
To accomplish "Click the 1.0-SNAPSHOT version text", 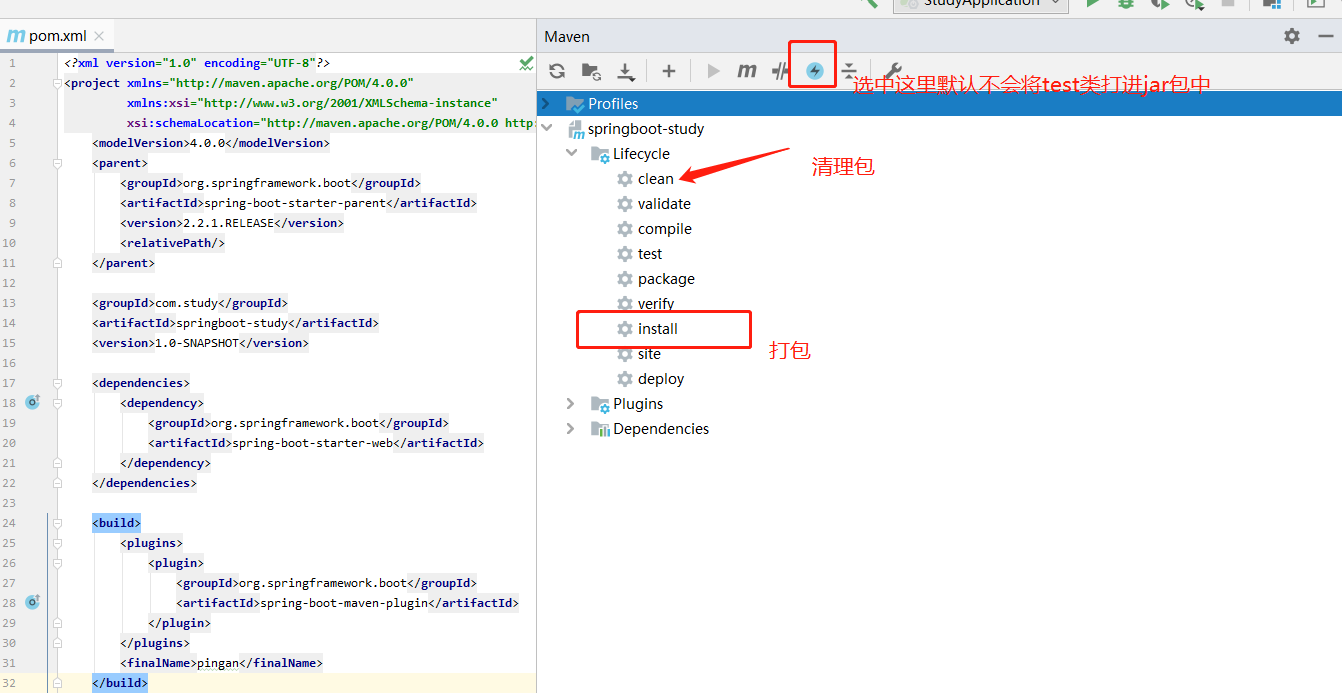I will click(196, 343).
